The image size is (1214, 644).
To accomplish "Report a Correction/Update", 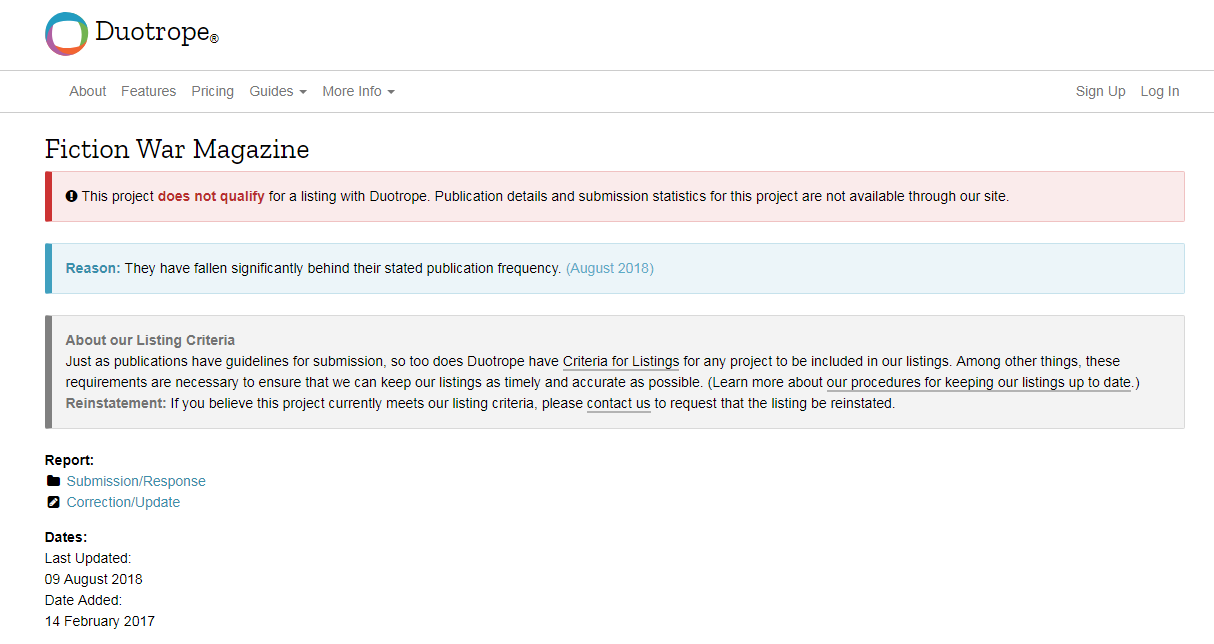I will pyautogui.click(x=123, y=502).
